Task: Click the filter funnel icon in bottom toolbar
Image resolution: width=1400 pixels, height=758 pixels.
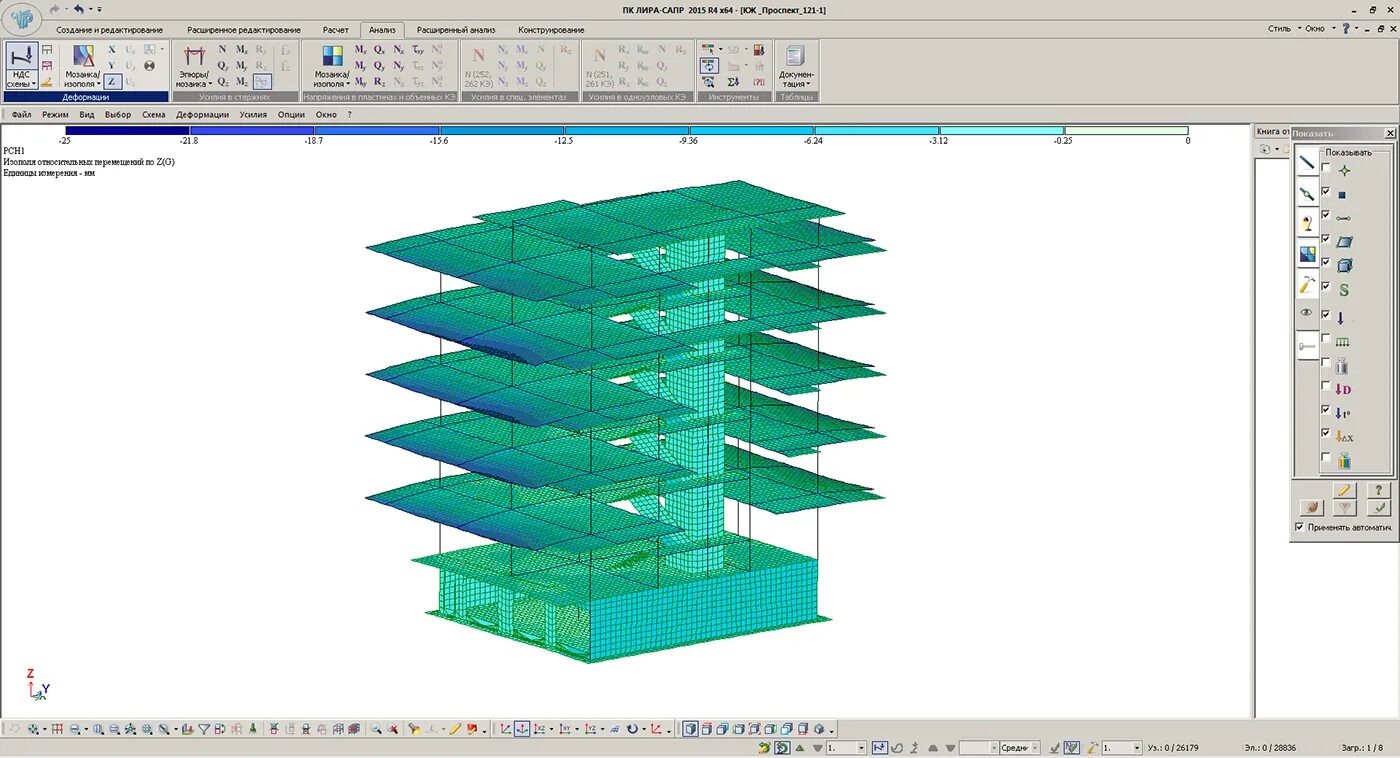Action: 204,730
